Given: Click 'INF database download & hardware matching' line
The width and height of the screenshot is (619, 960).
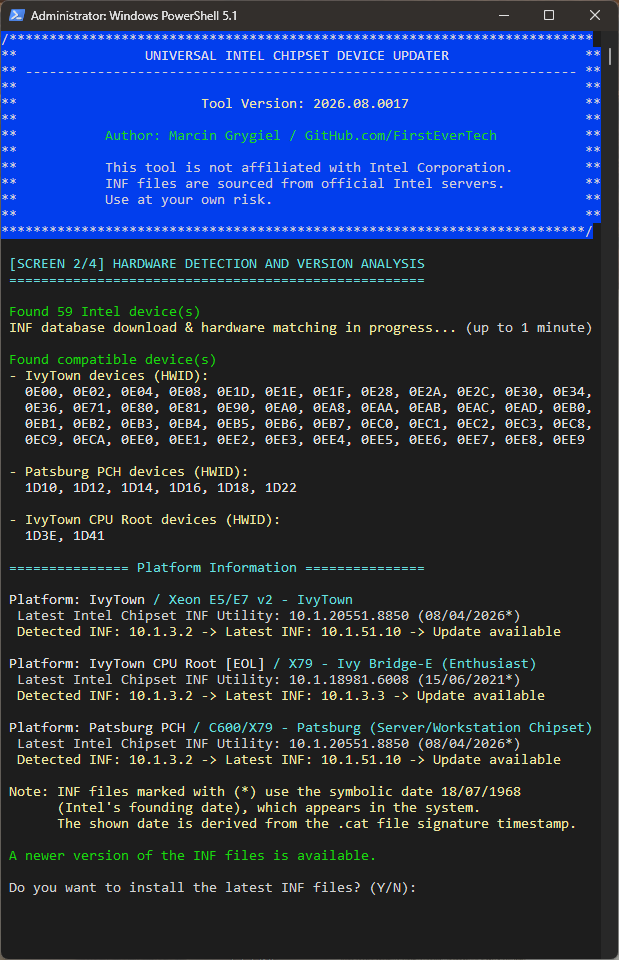Looking at the screenshot, I should click(x=301, y=328).
